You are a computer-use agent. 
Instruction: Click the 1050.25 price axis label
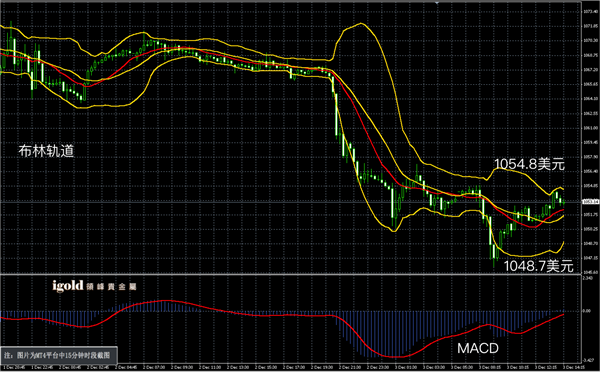coord(590,229)
